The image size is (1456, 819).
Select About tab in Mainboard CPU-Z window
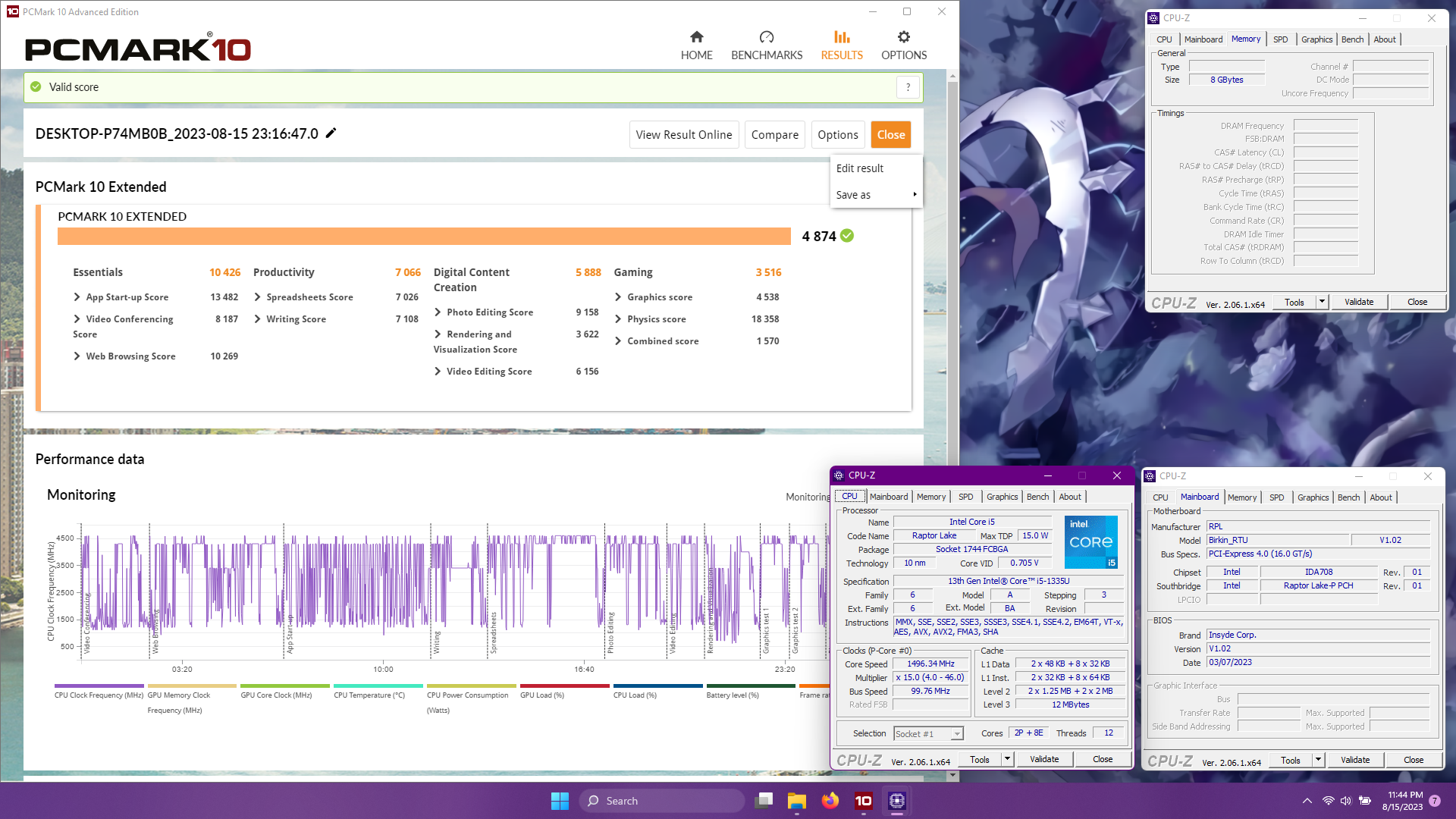pos(1380,497)
